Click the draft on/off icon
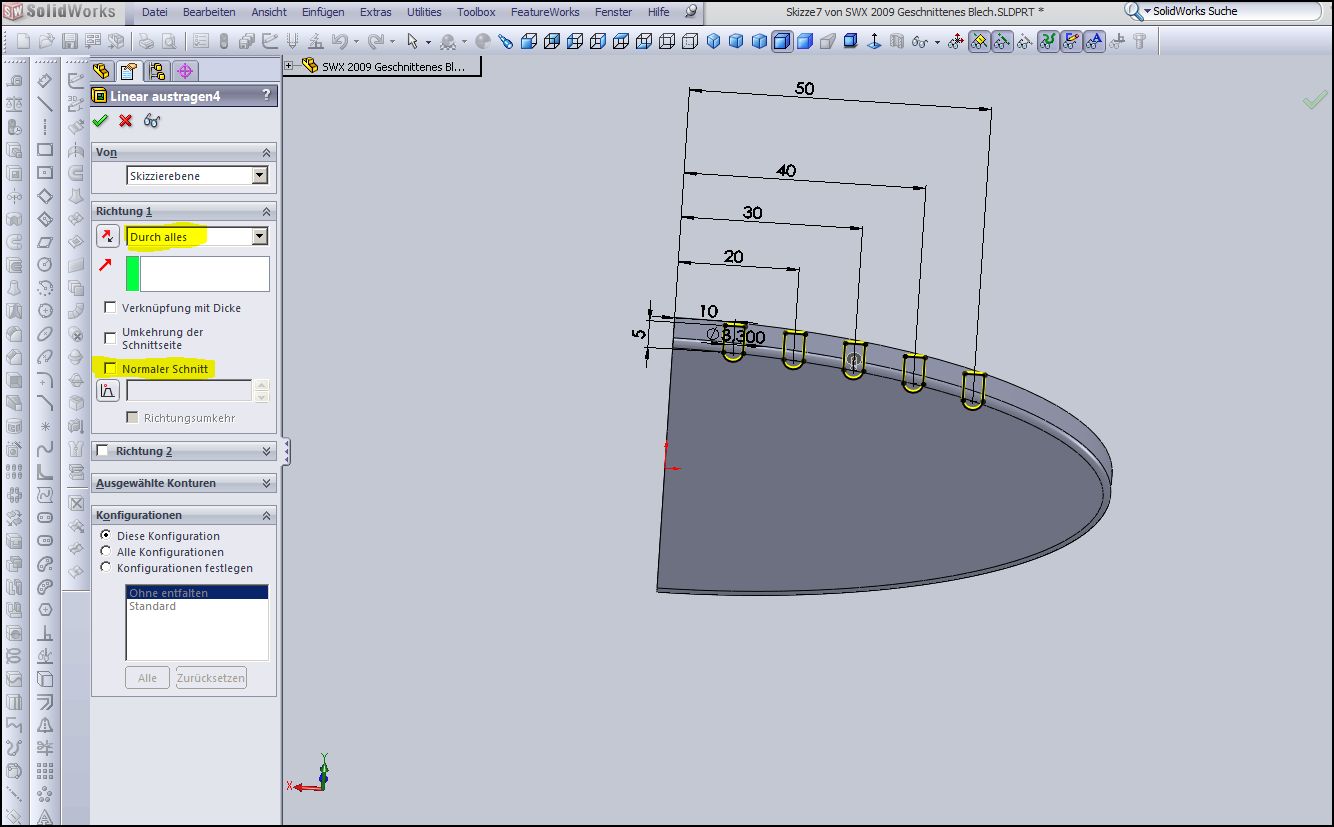The height and width of the screenshot is (827, 1334). [107, 391]
